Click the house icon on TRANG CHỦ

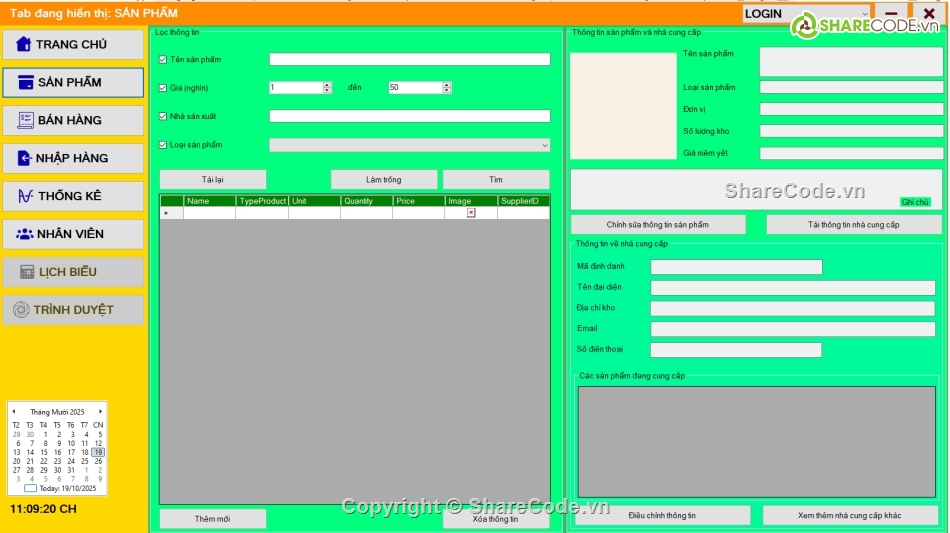click(x=23, y=44)
